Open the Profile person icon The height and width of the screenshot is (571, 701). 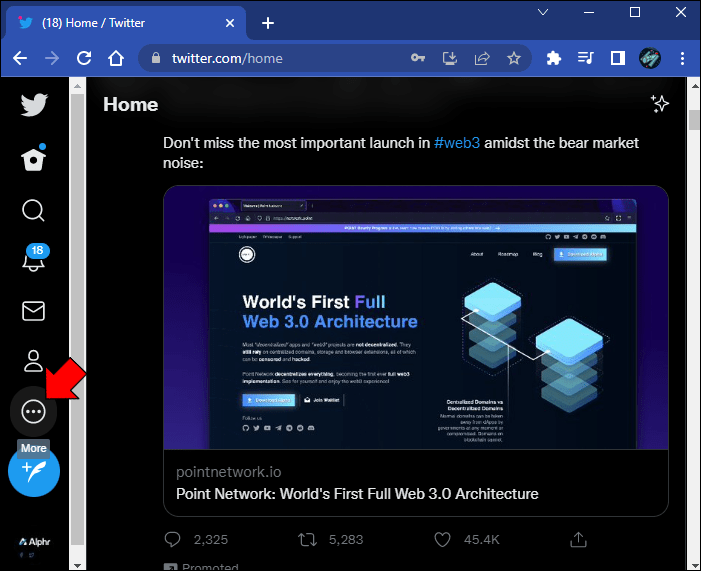pos(34,361)
